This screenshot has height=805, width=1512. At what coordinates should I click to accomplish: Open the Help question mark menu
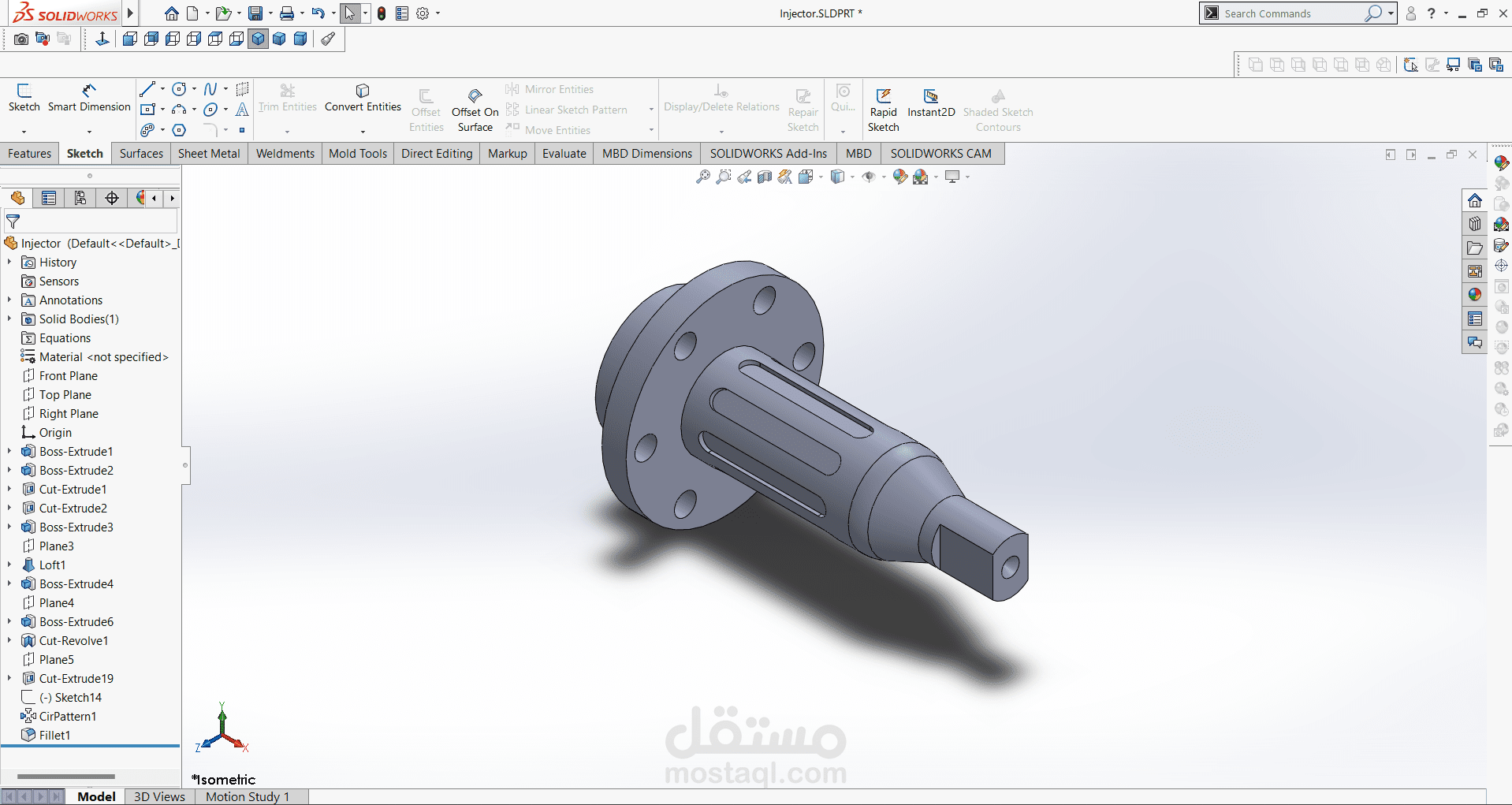click(1432, 13)
